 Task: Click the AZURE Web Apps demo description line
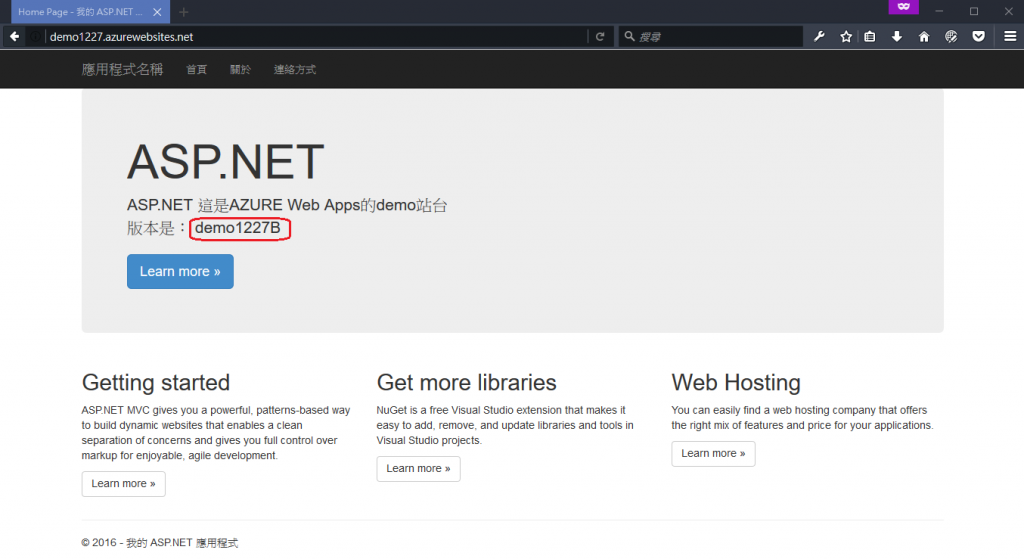287,205
